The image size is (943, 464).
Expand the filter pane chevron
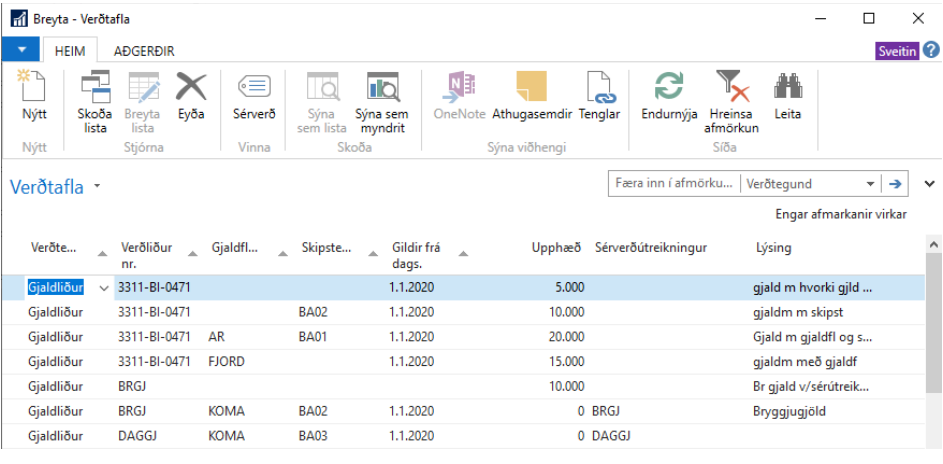pyautogui.click(x=929, y=184)
